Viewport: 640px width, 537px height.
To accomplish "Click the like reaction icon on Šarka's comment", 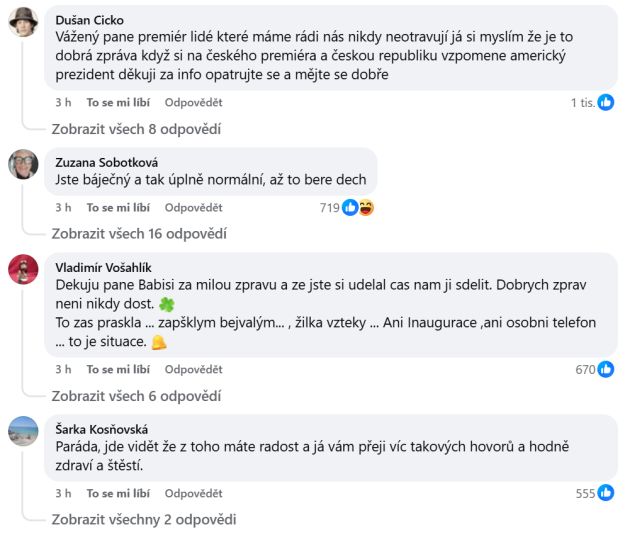I will [x=606, y=493].
